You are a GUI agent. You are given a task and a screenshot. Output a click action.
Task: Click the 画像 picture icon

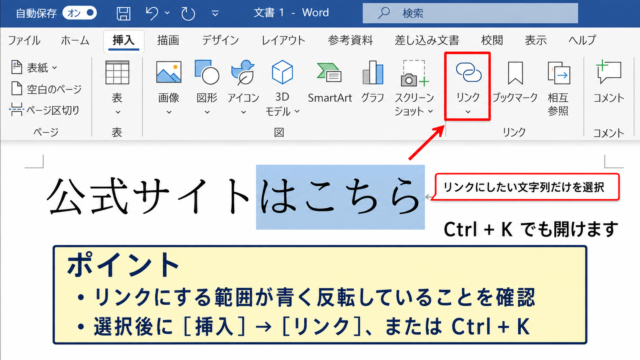tap(169, 73)
